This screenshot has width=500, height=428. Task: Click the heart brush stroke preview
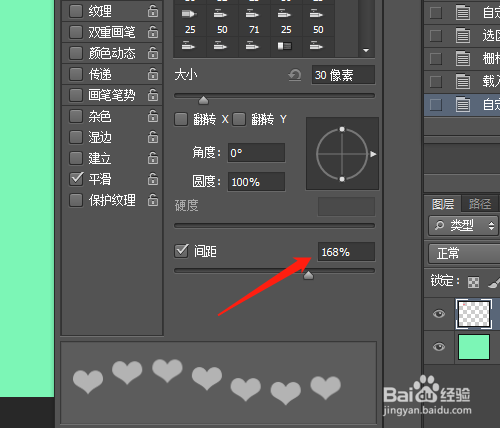(218, 383)
